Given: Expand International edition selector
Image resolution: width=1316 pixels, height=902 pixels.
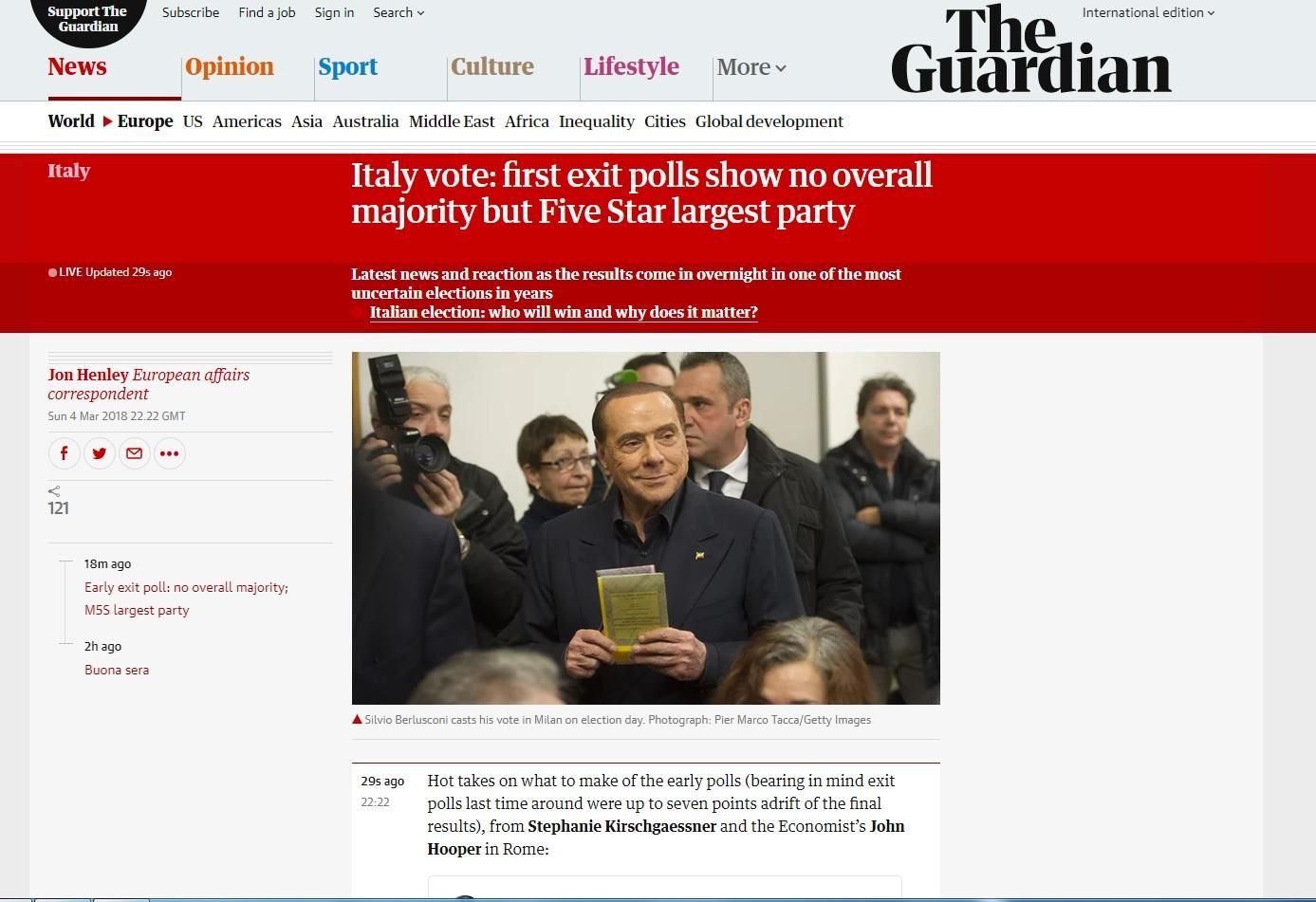Looking at the screenshot, I should pyautogui.click(x=1148, y=12).
